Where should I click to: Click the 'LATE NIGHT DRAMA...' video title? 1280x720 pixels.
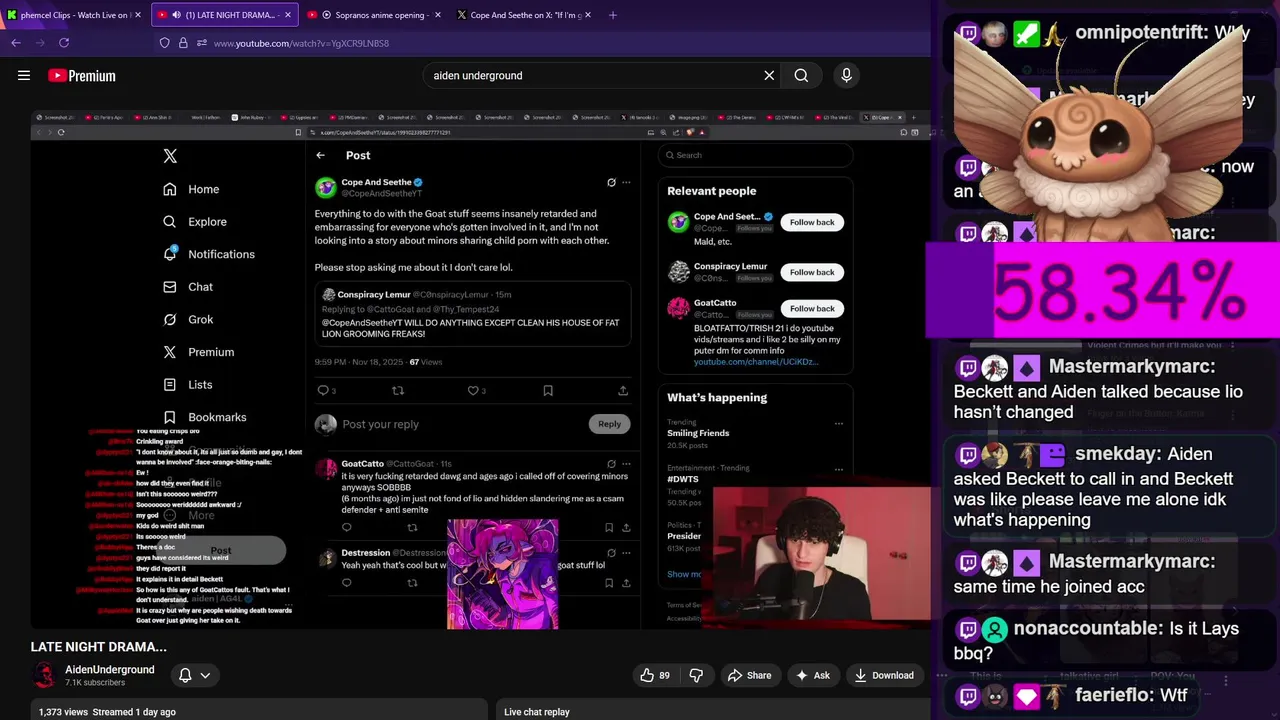tap(98, 647)
